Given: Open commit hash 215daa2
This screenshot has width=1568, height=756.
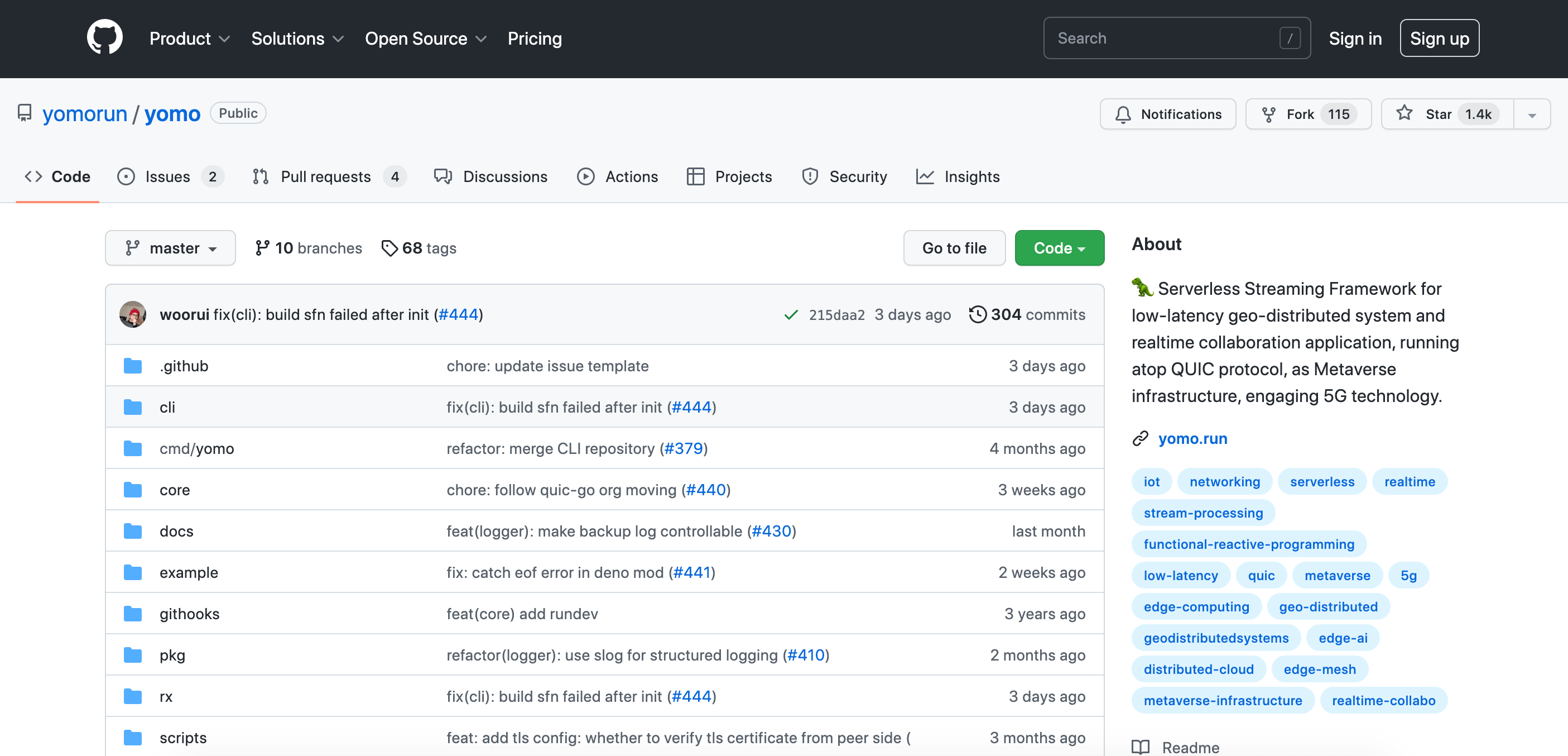Looking at the screenshot, I should 836,315.
